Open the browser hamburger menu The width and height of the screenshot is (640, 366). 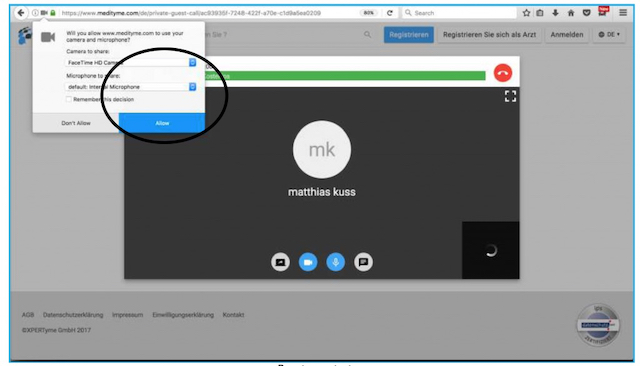[623, 13]
